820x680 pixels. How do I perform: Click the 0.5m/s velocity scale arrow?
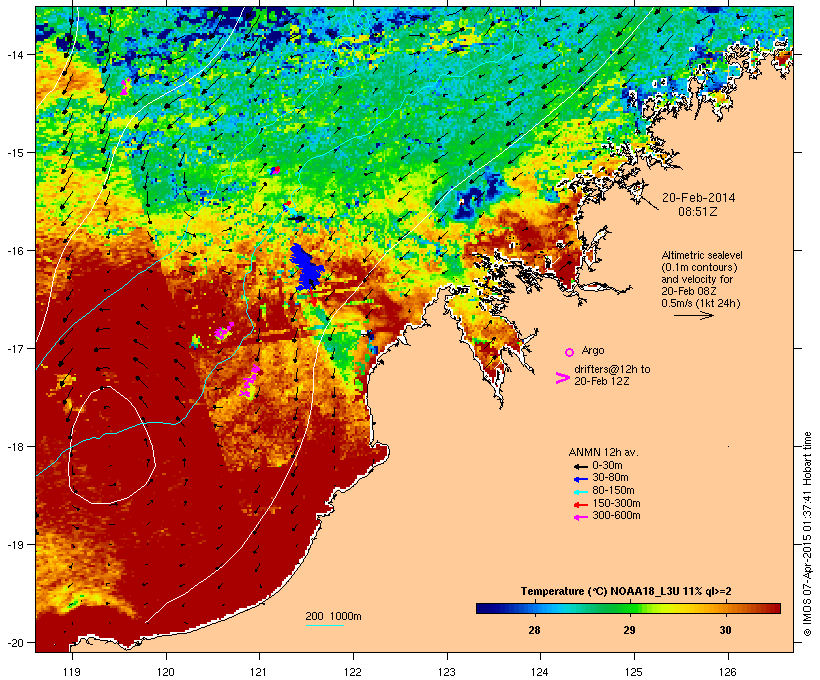(x=693, y=315)
